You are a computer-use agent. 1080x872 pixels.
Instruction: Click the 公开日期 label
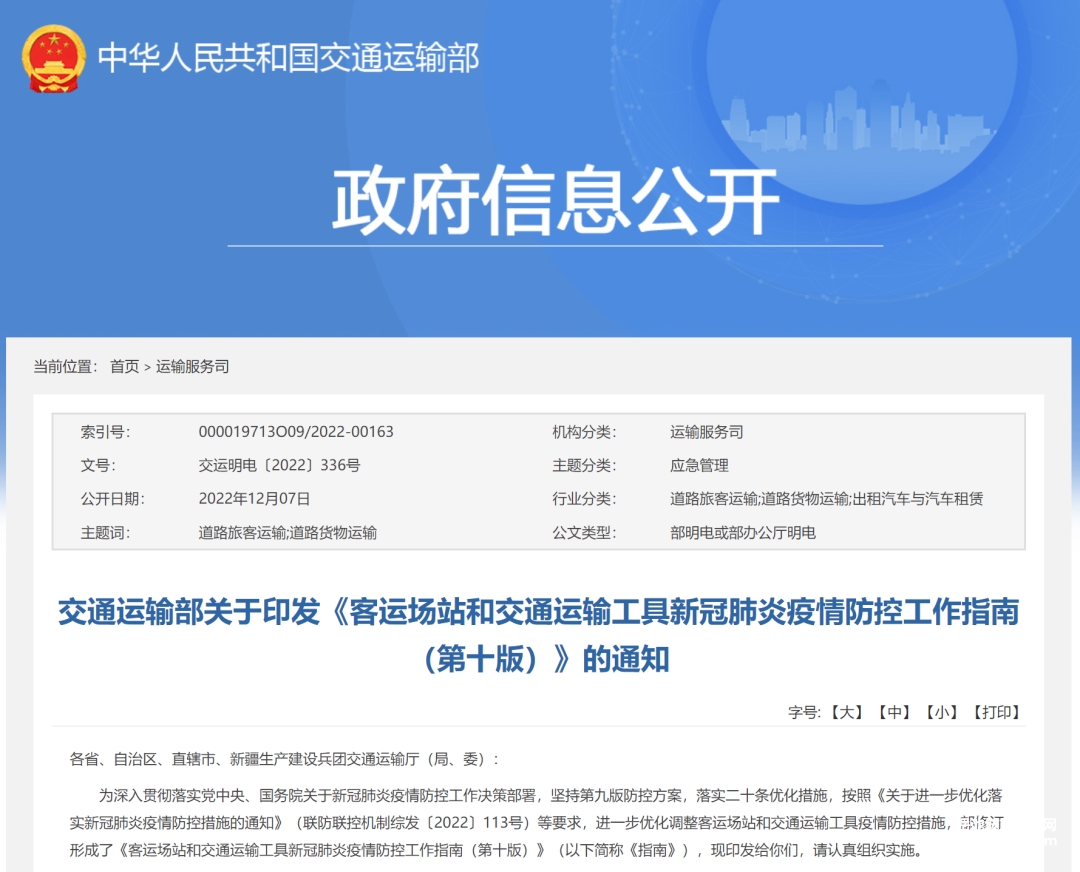coord(112,499)
